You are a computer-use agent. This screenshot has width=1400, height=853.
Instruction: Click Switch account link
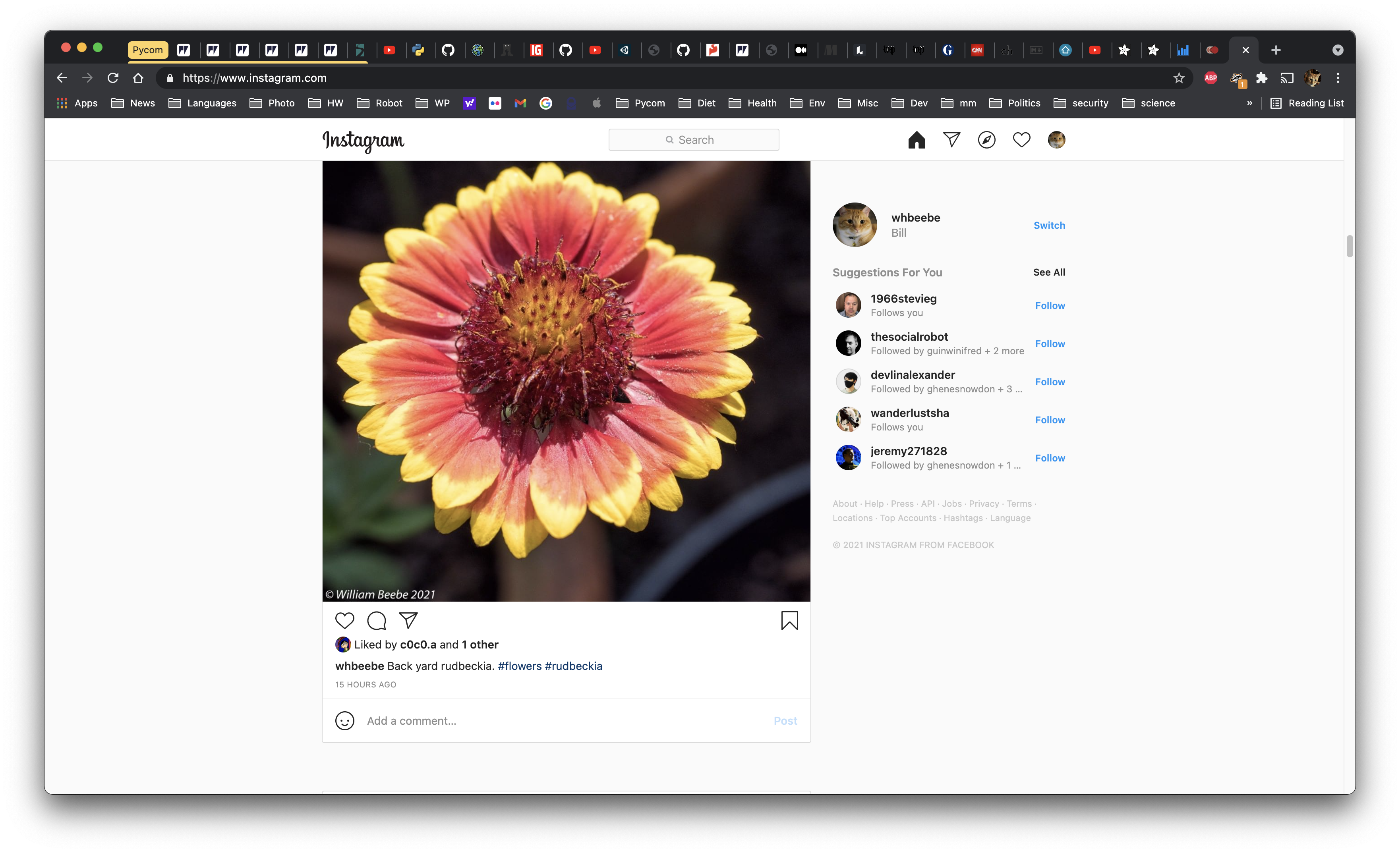click(1049, 225)
